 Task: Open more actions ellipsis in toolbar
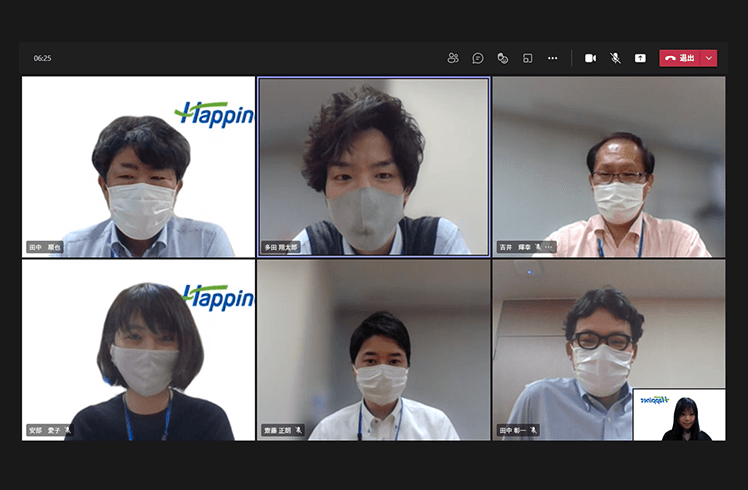point(552,58)
